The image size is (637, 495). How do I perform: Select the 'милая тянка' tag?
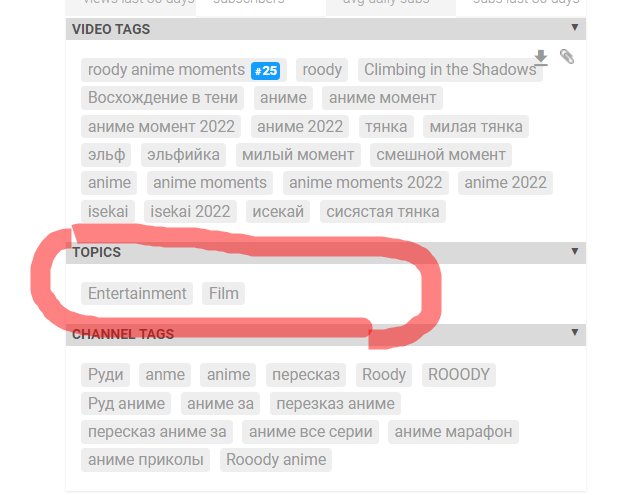coord(476,126)
